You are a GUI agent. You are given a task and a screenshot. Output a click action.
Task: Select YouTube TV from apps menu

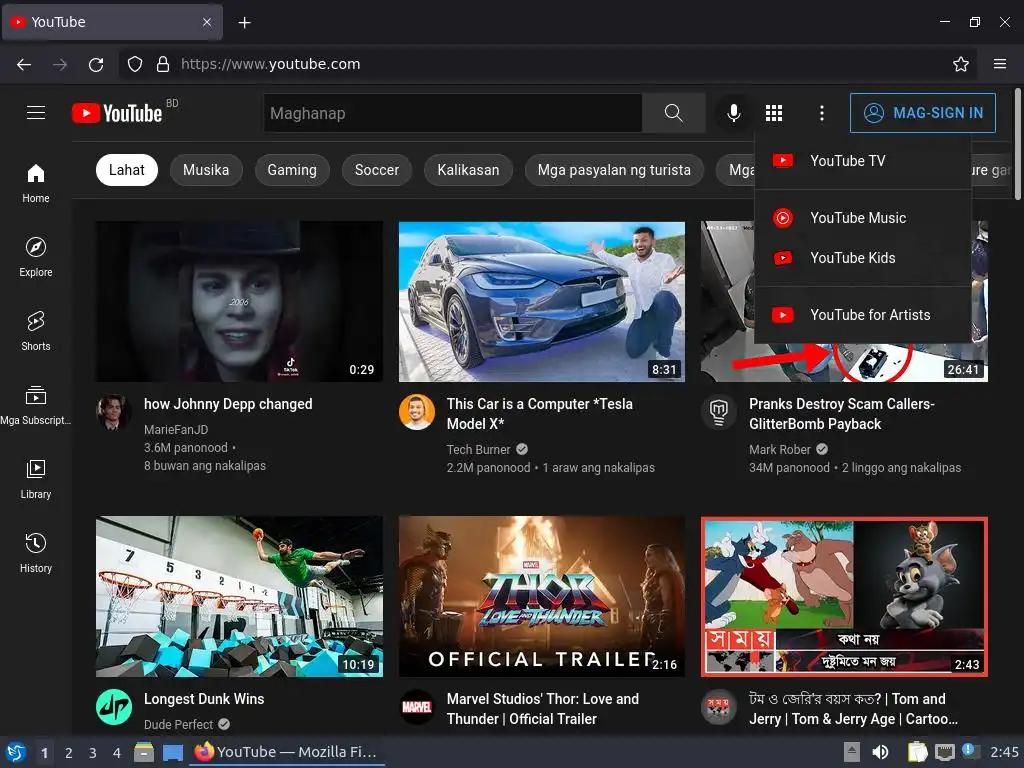coord(863,161)
